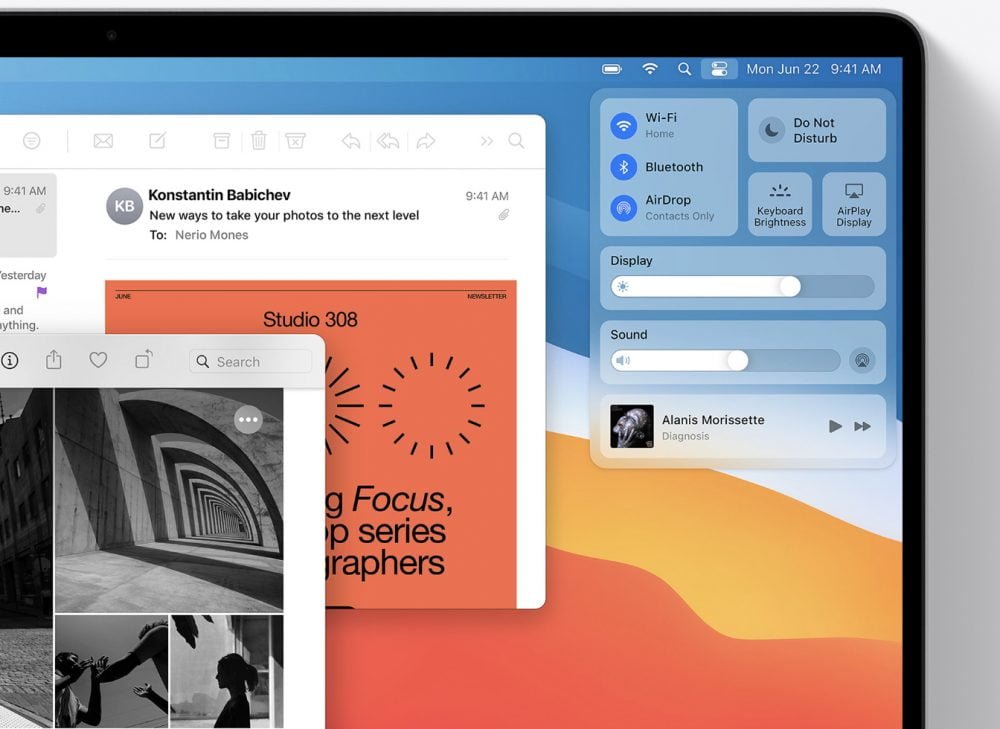Click the Display brightness slider
Image resolution: width=1000 pixels, height=729 pixels.
point(743,287)
